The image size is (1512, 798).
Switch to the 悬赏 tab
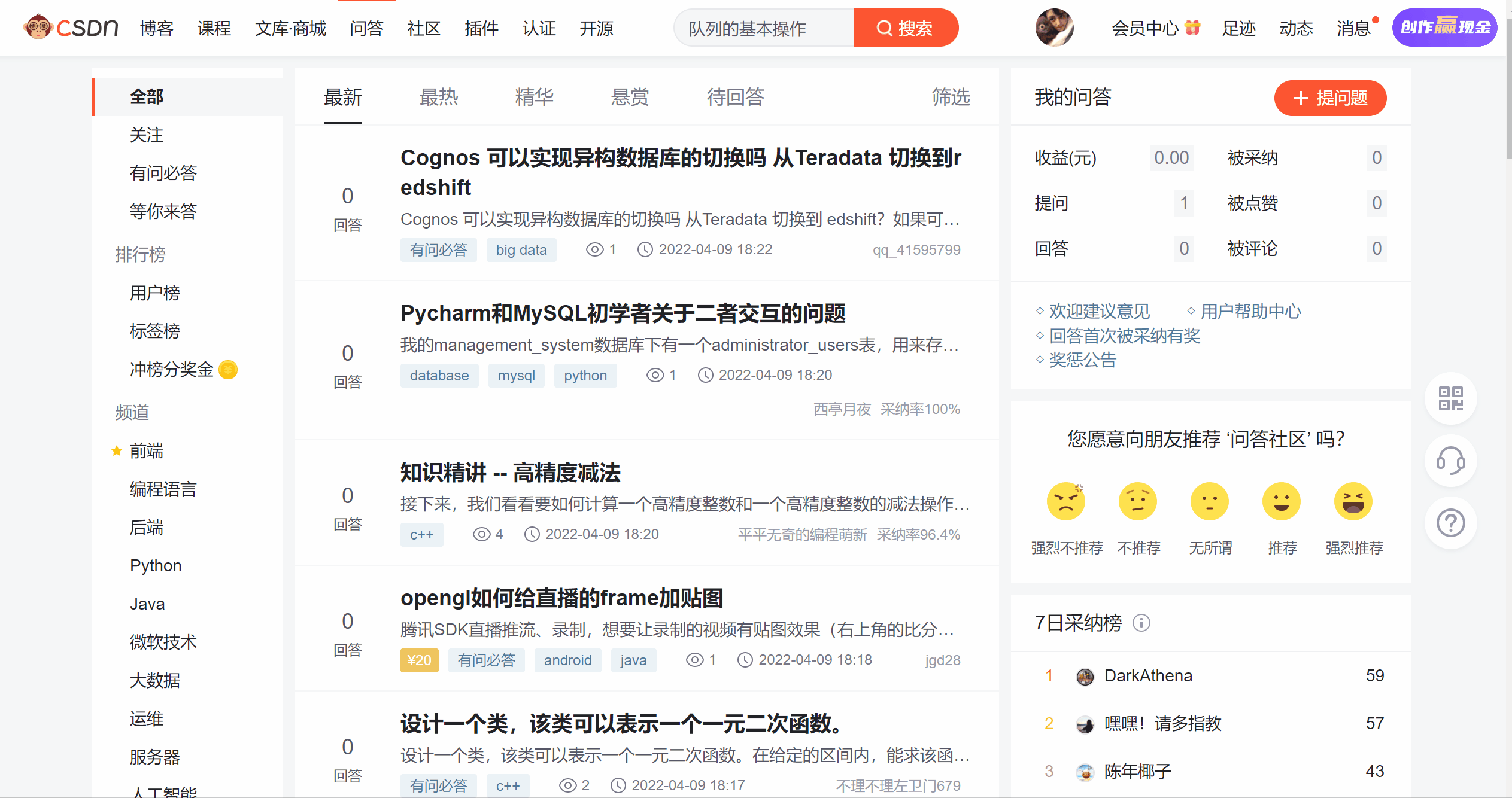pos(630,97)
